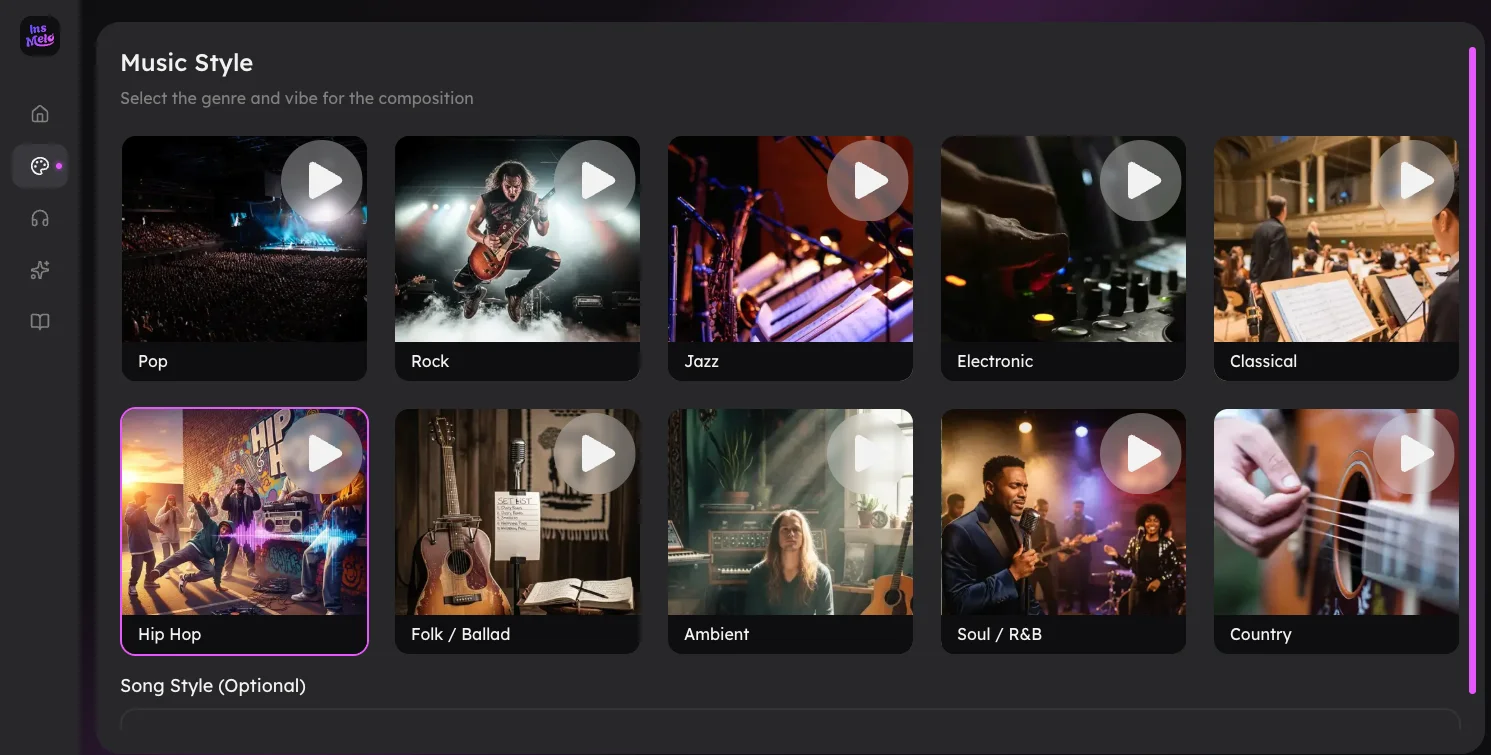Play the Rock genre preview
This screenshot has width=1491, height=755.
tap(595, 181)
